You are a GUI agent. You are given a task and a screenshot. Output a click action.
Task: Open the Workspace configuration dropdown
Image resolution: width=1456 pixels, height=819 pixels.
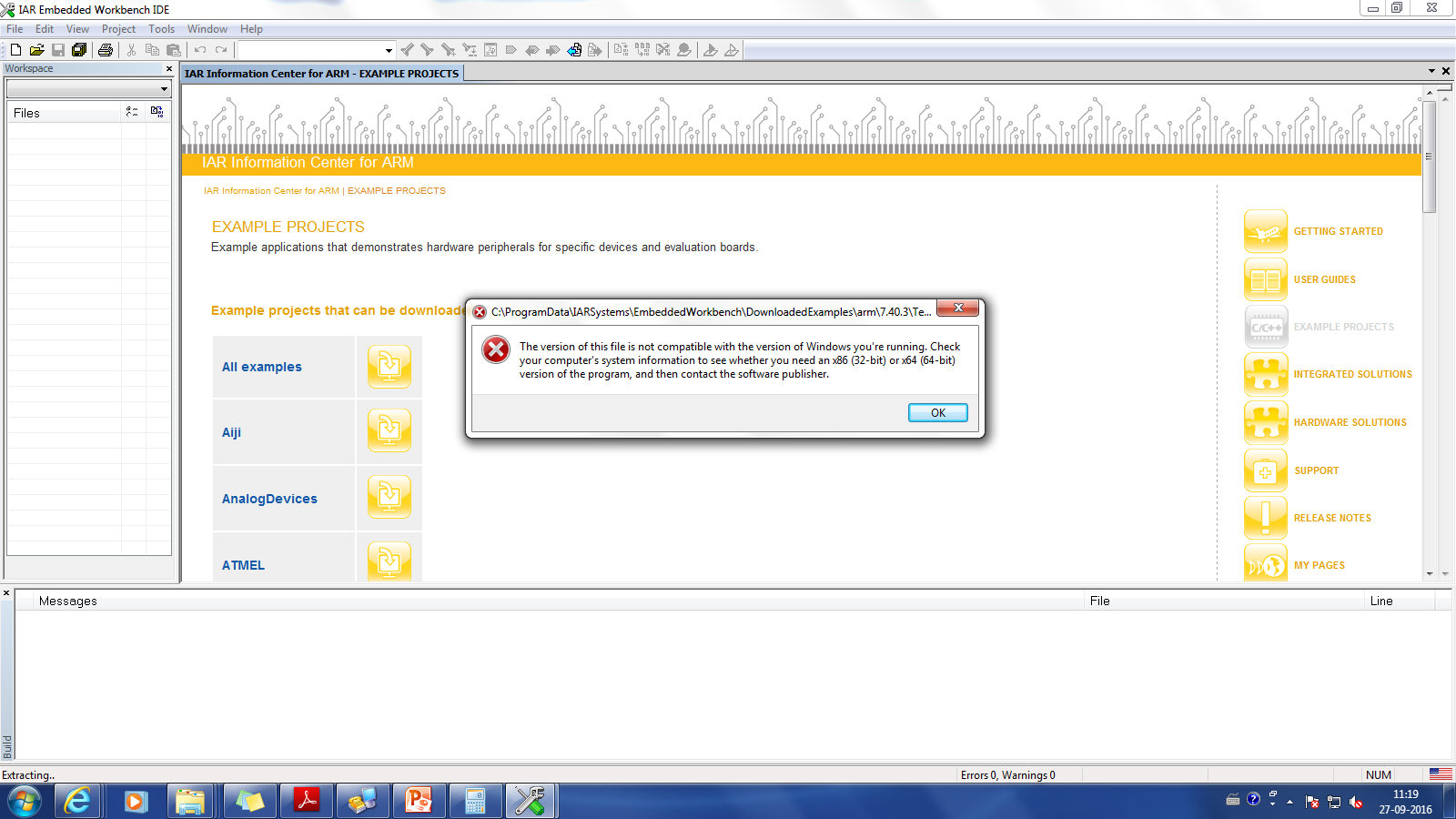(164, 89)
